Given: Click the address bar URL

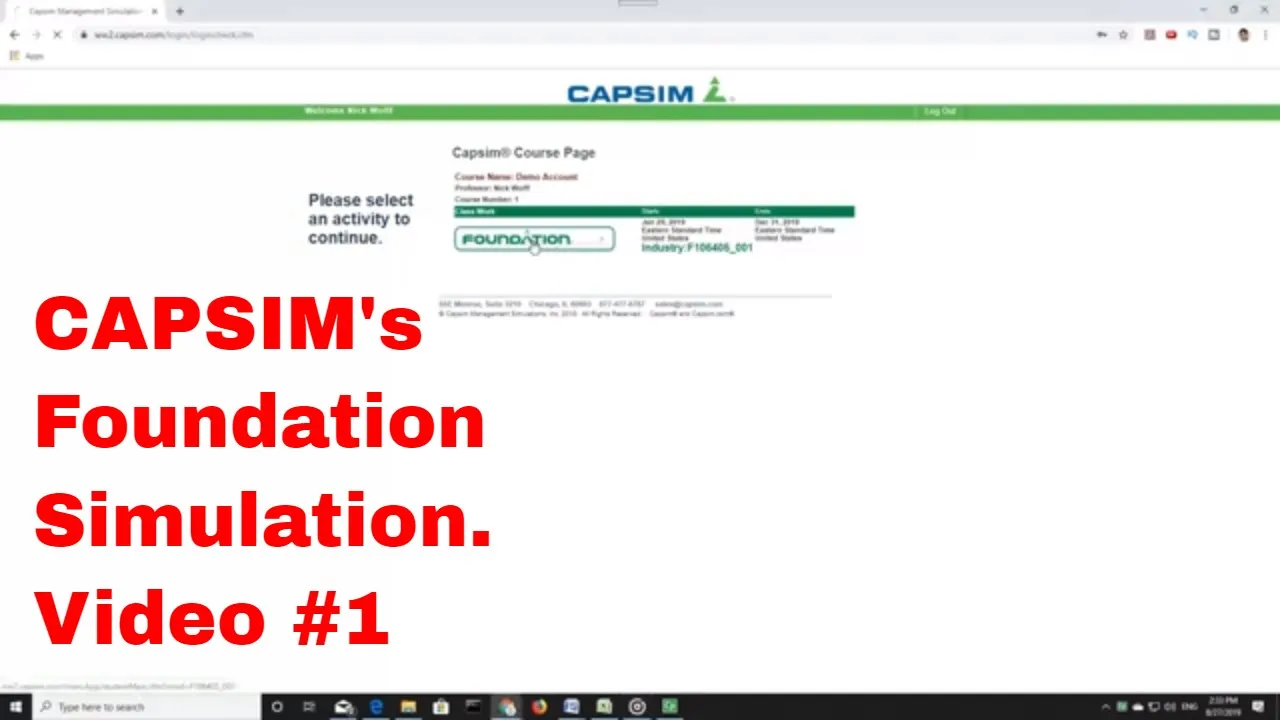Looking at the screenshot, I should [x=174, y=34].
